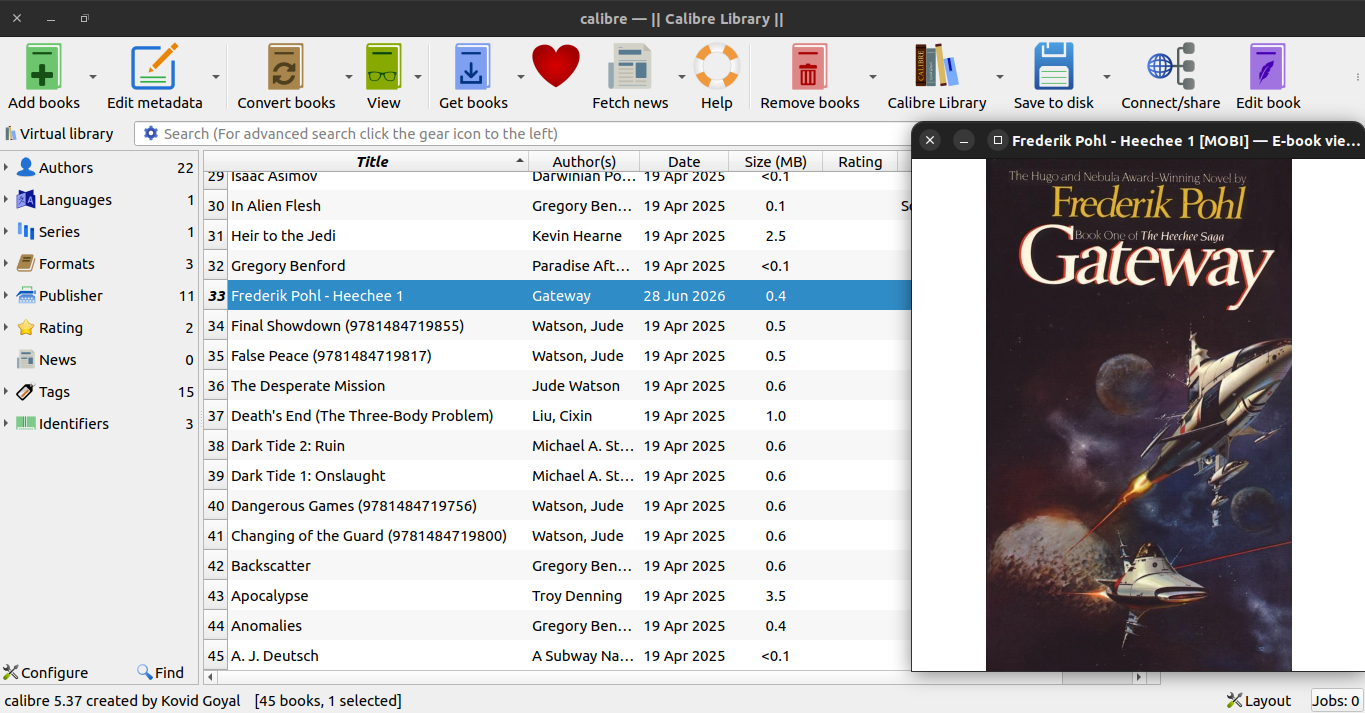Open the Add books dropdown arrow
The height and width of the screenshot is (713, 1365).
(93, 76)
